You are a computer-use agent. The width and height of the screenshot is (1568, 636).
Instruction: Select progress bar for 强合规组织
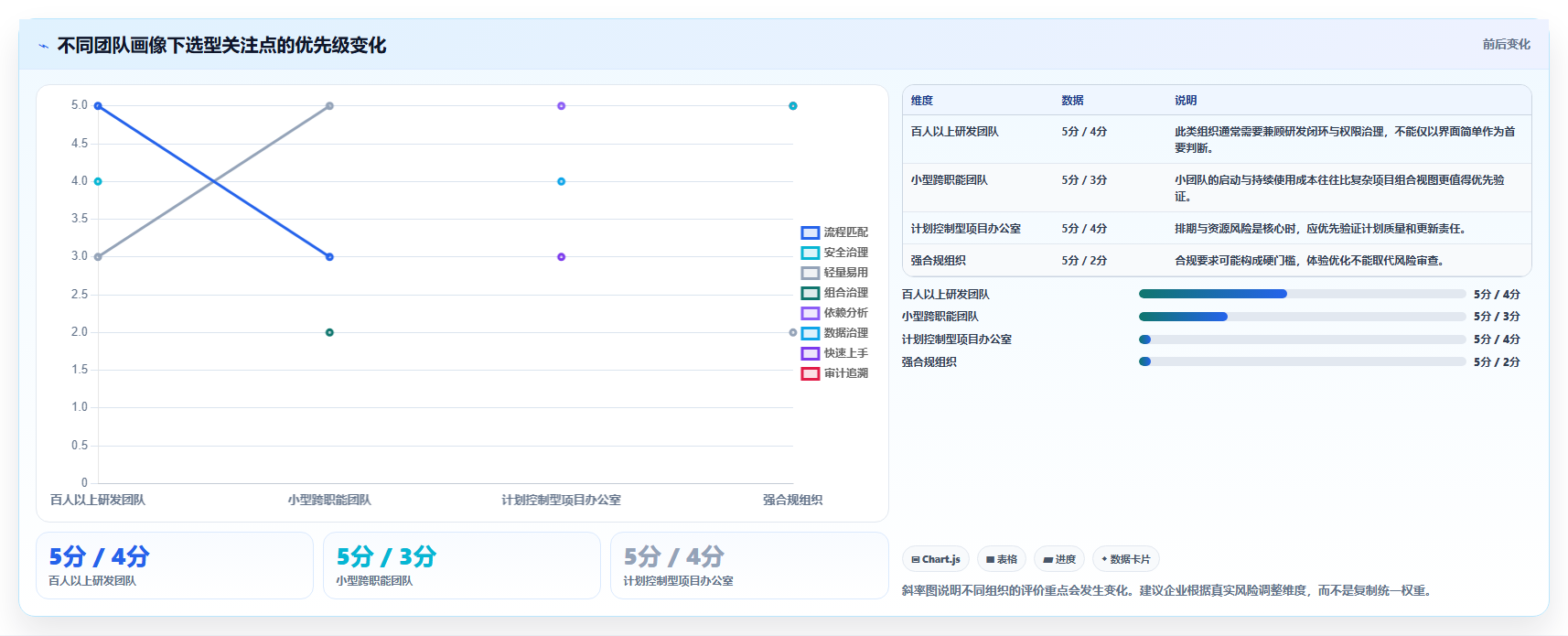coord(1302,361)
